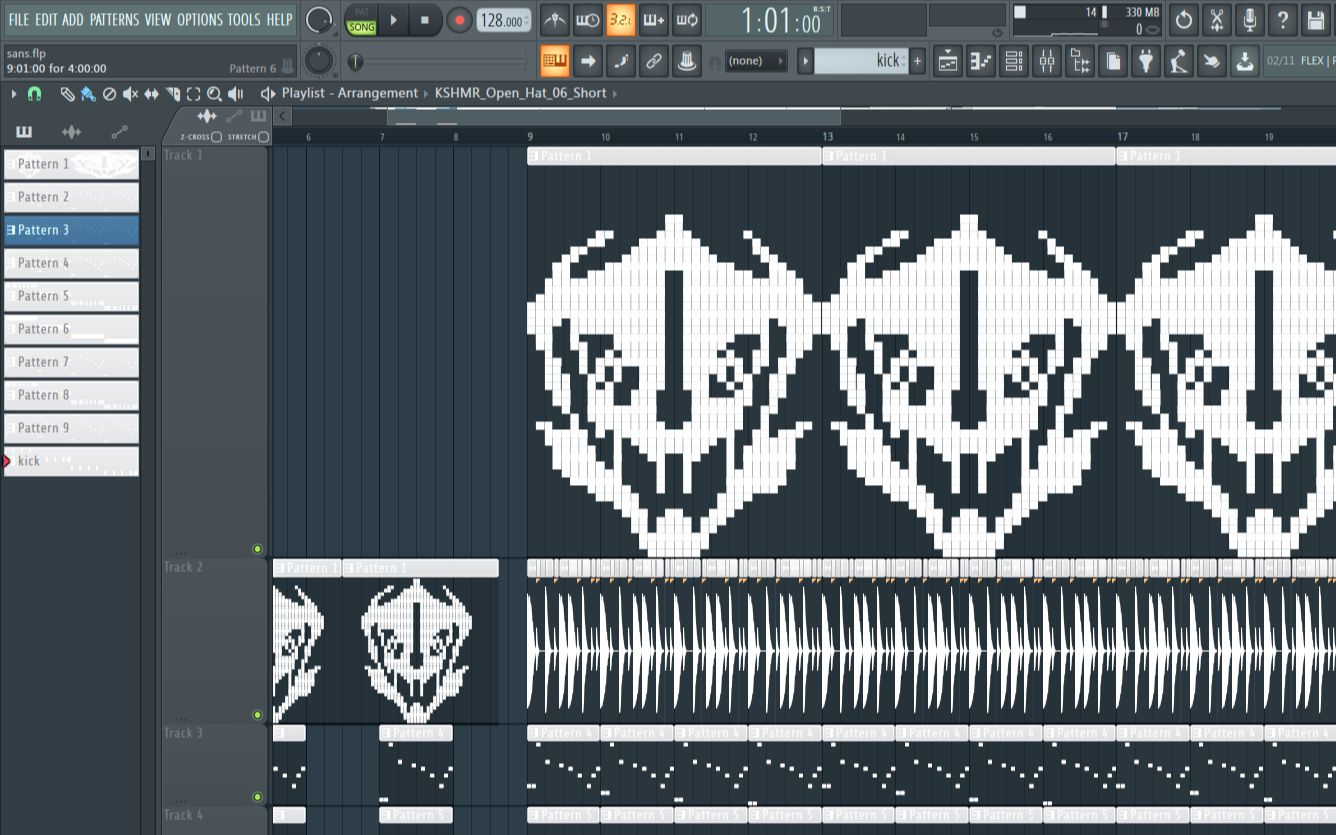Screen dimensions: 1336x835
Task: Toggle mute switch for Track 2
Action: pos(257,715)
